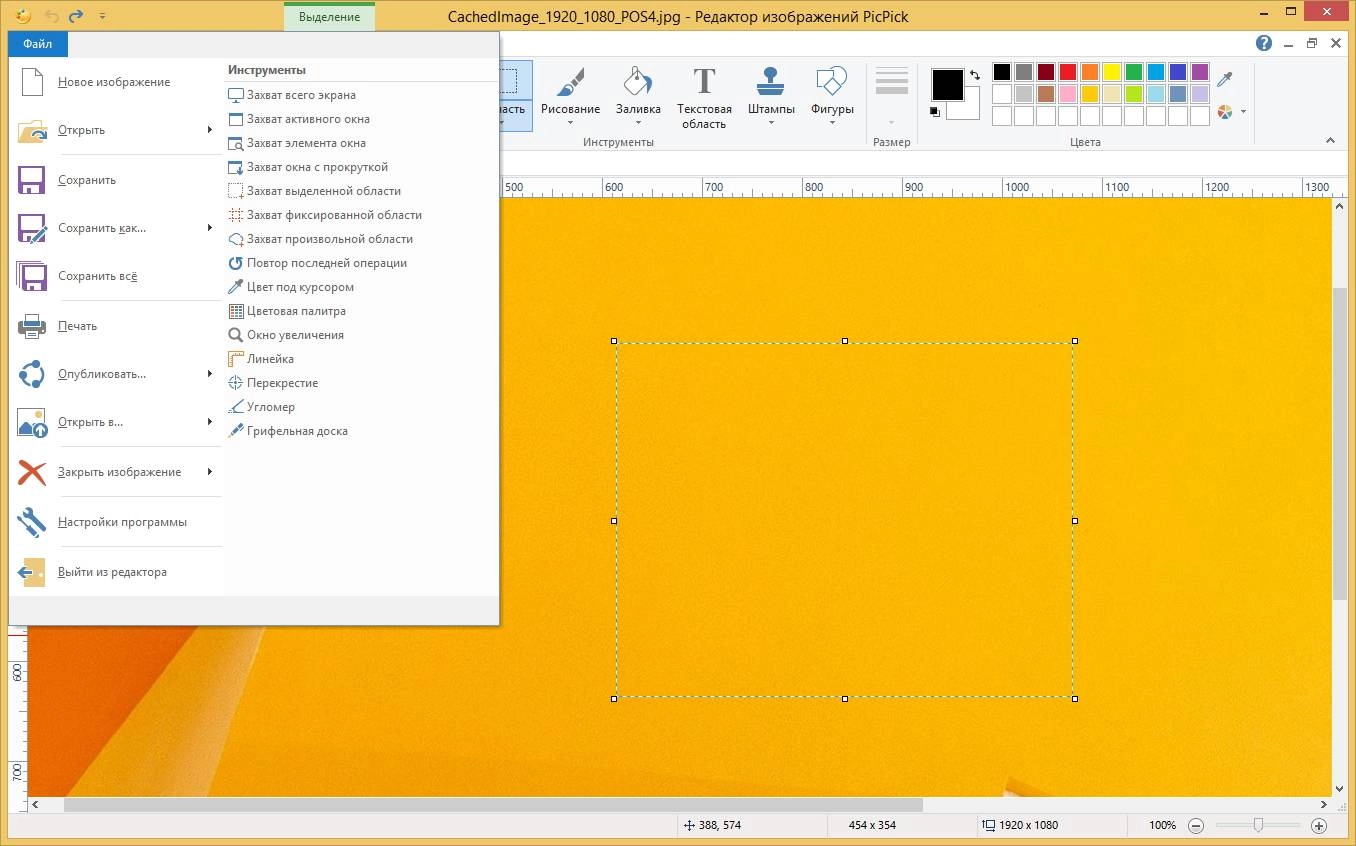The width and height of the screenshot is (1356, 846).
Task: Open dropdown arrow beside color wheel
Action: point(1244,112)
